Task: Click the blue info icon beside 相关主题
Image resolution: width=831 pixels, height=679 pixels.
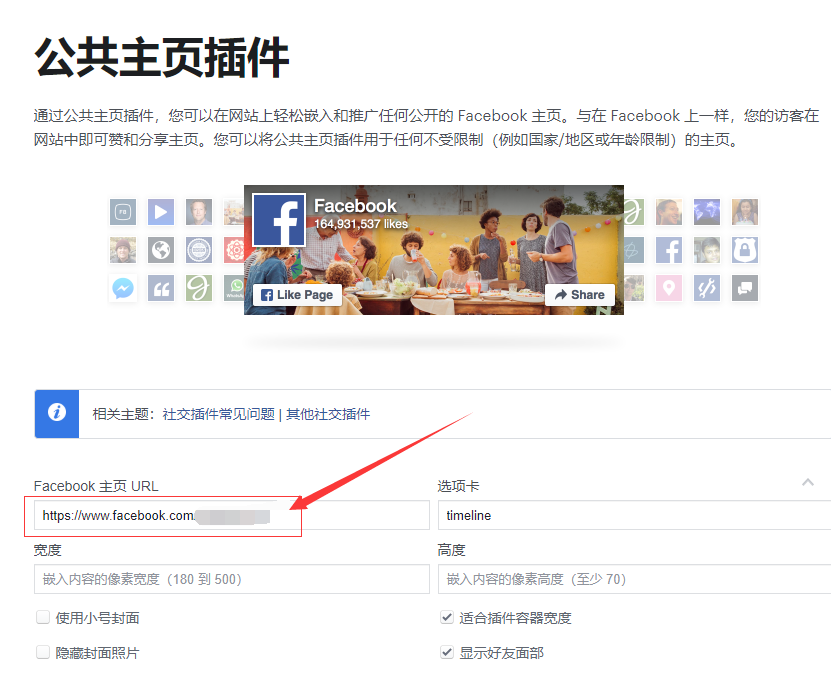Action: coord(57,413)
